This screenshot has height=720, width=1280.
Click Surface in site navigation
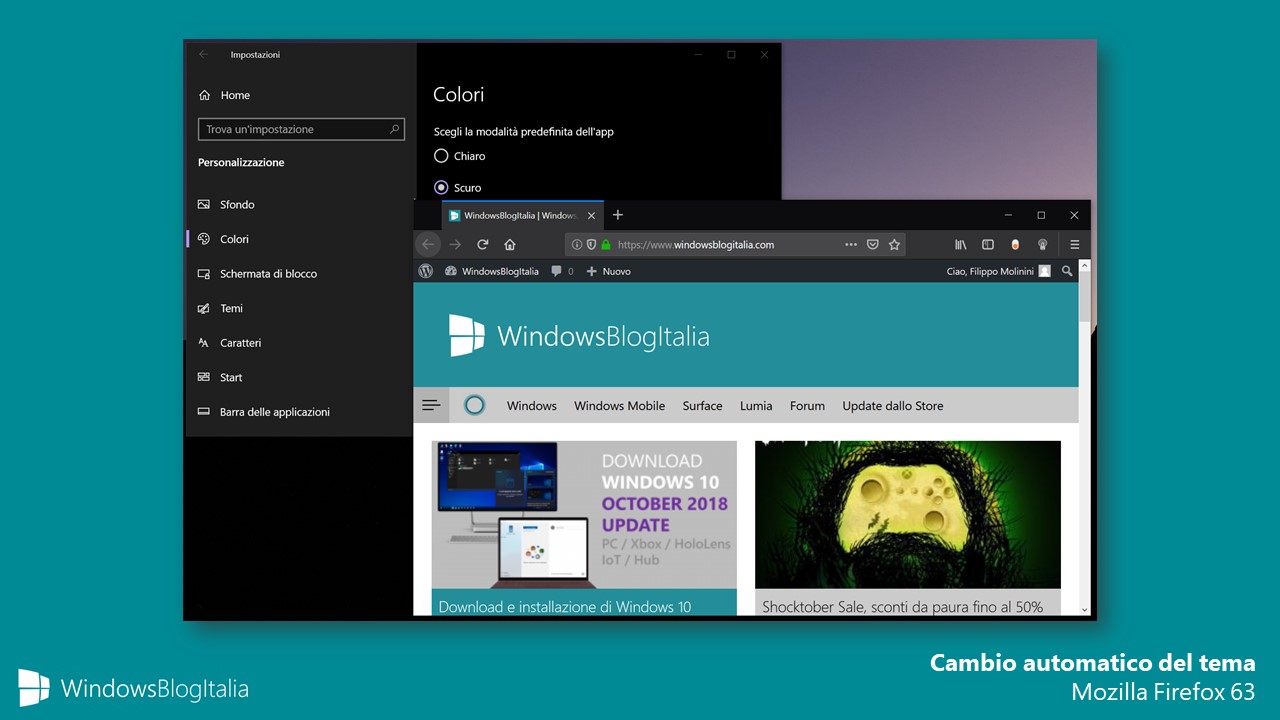tap(702, 406)
